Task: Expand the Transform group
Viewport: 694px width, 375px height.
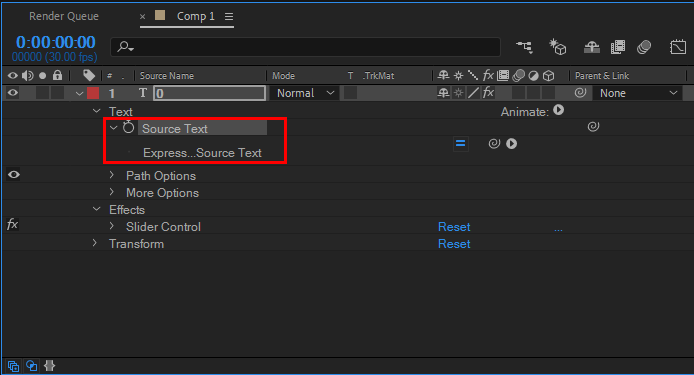Action: [95, 243]
